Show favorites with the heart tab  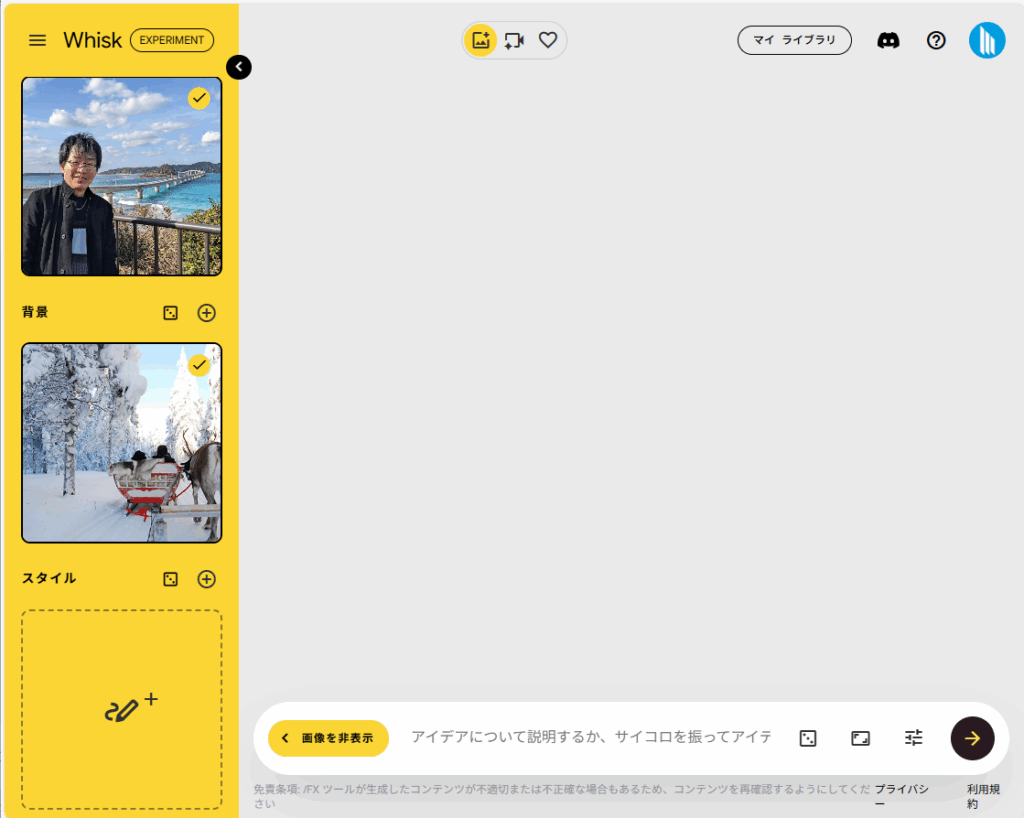[x=547, y=40]
